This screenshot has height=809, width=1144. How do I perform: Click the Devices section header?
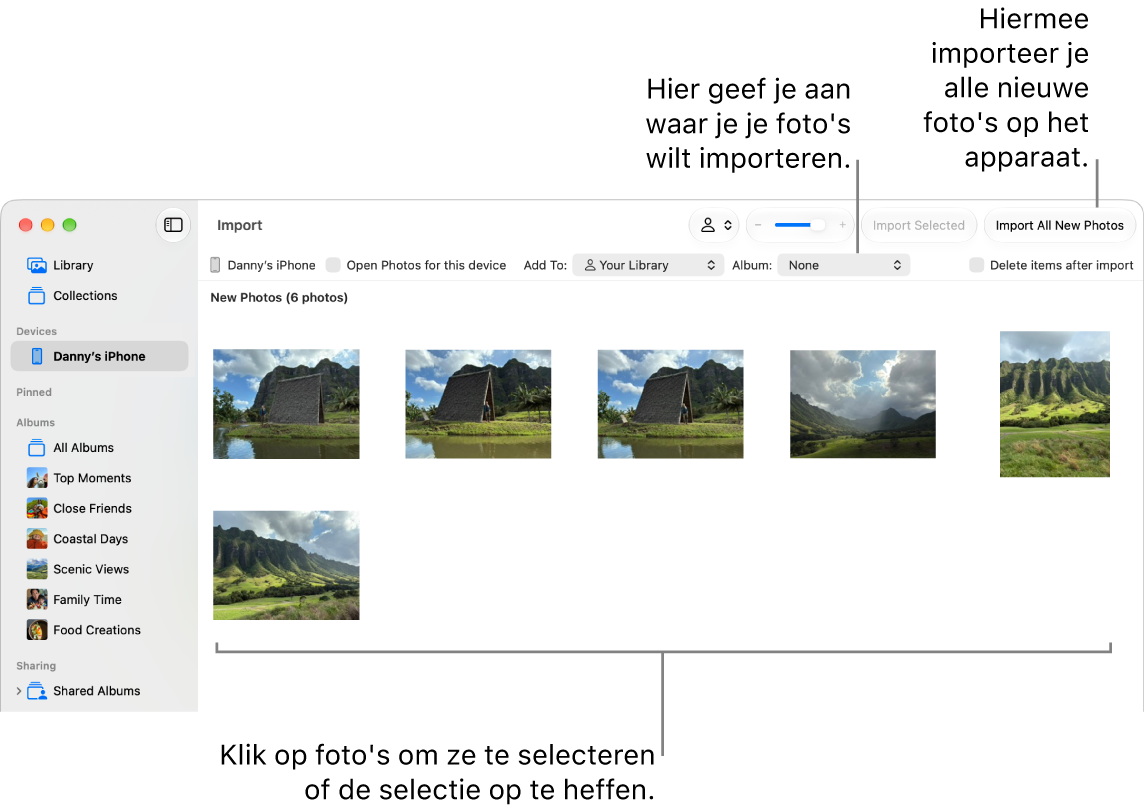36,331
